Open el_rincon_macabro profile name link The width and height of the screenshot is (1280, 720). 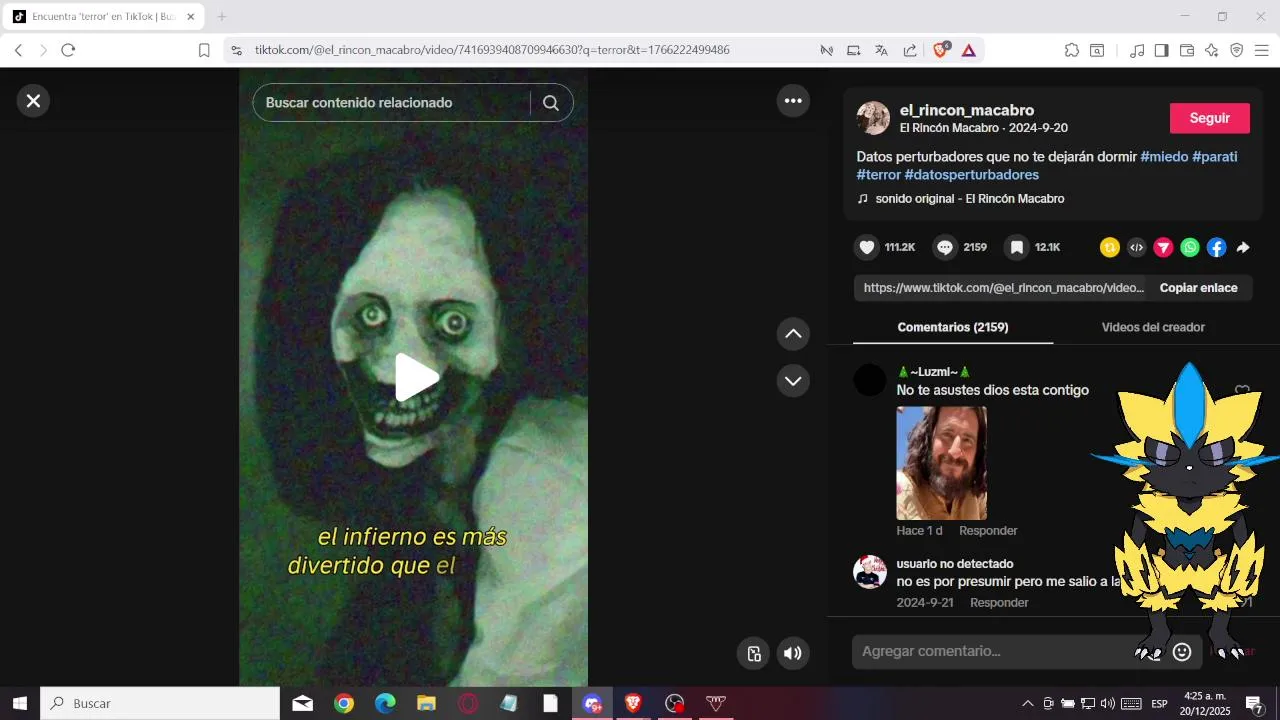tap(967, 110)
